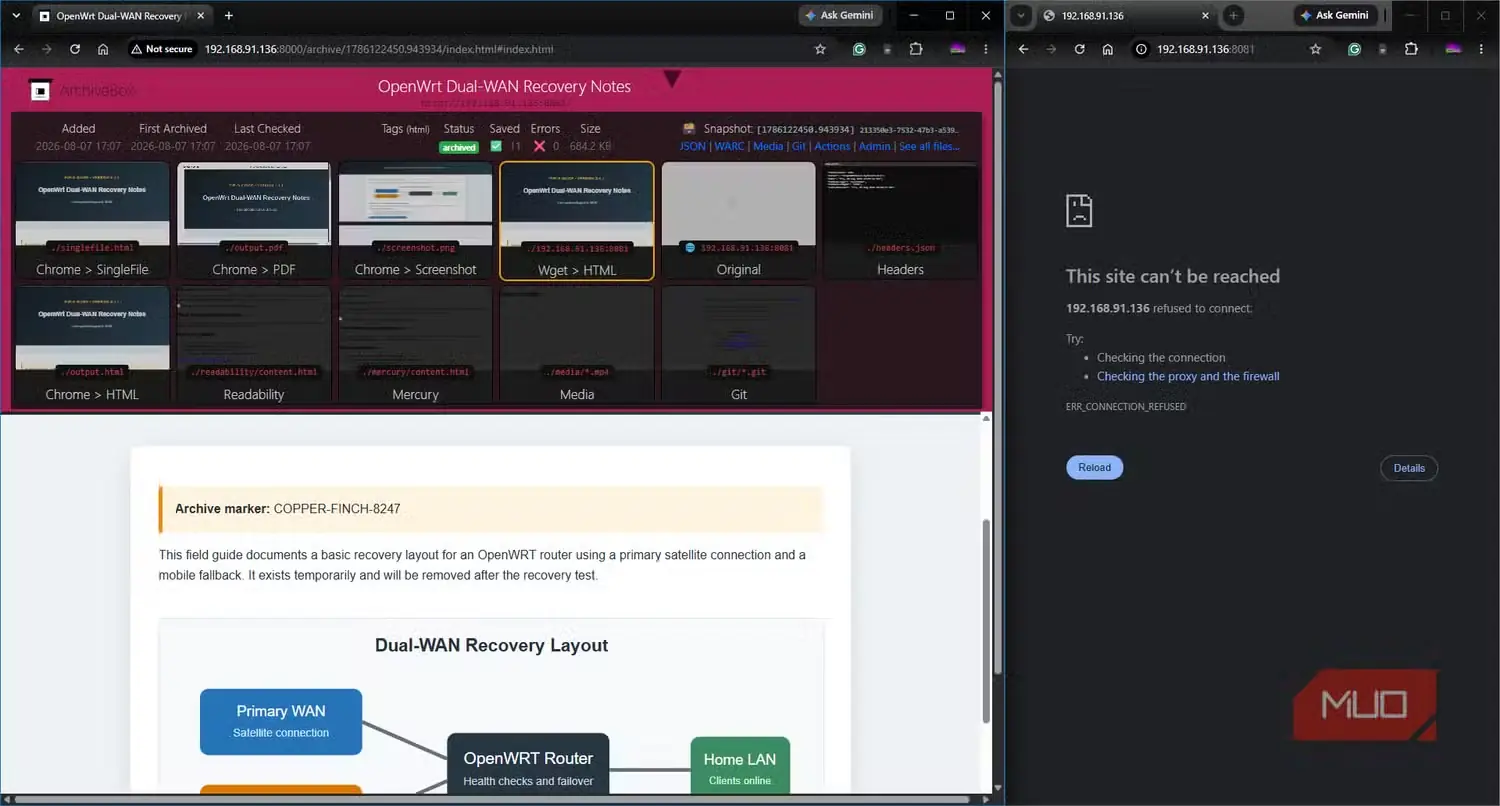Click Checking the proxy and the firewall link

(x=1188, y=376)
